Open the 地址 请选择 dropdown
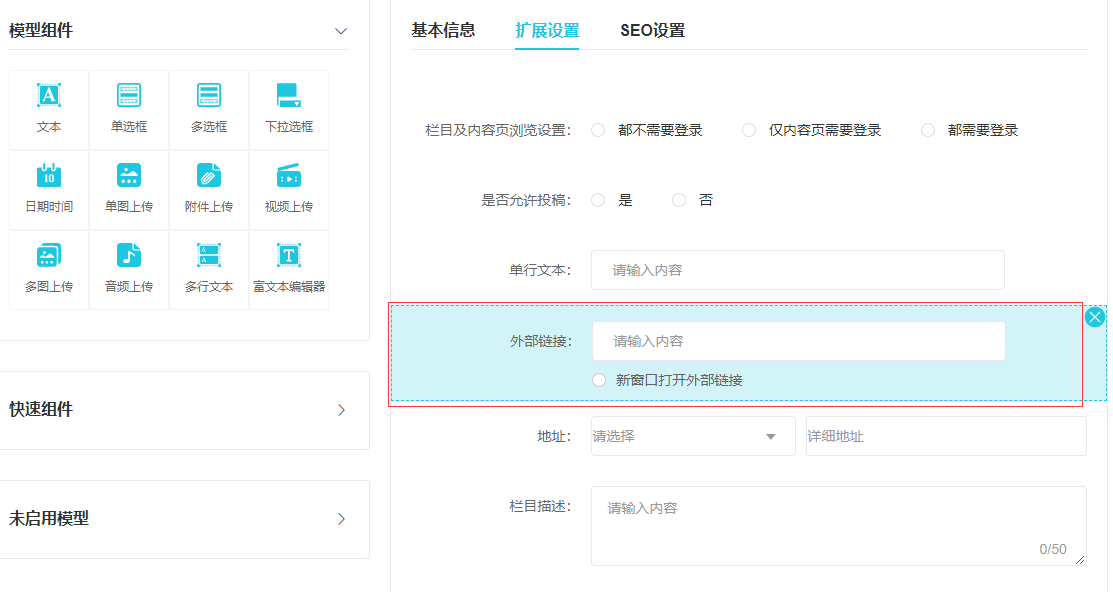 click(x=692, y=436)
